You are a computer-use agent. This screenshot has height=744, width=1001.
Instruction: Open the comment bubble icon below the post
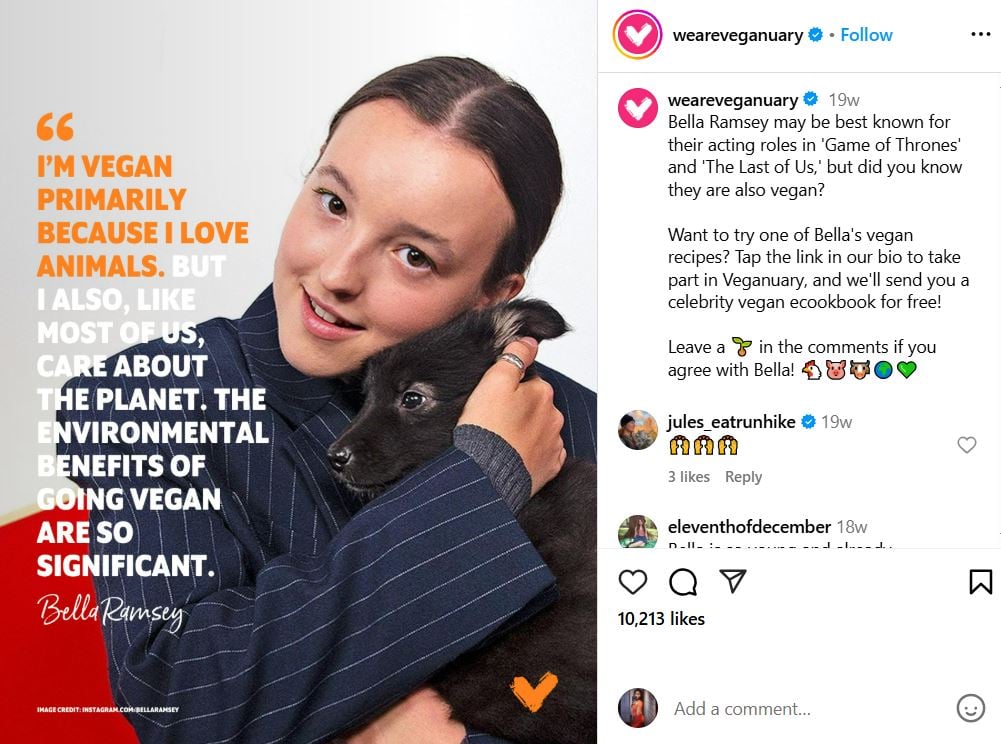pos(682,582)
